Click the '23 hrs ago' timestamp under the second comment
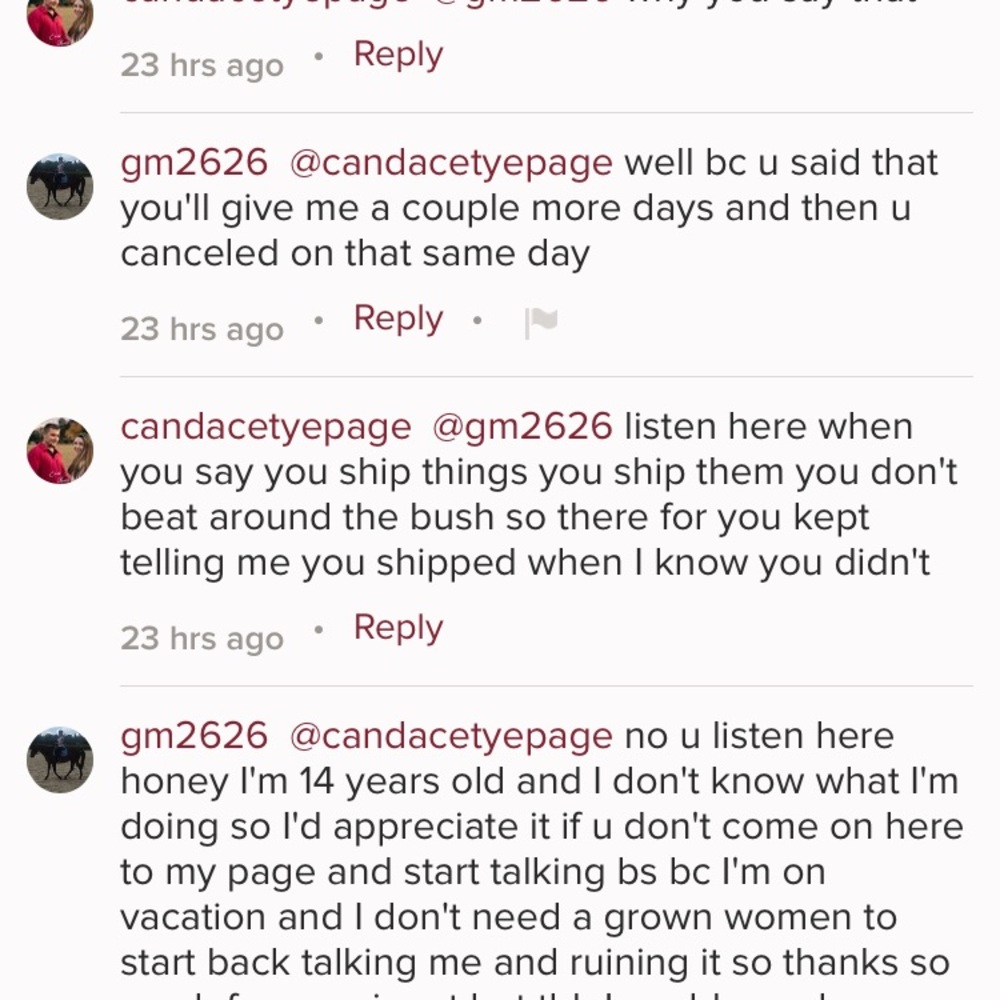Image resolution: width=1000 pixels, height=1000 pixels. (x=201, y=328)
